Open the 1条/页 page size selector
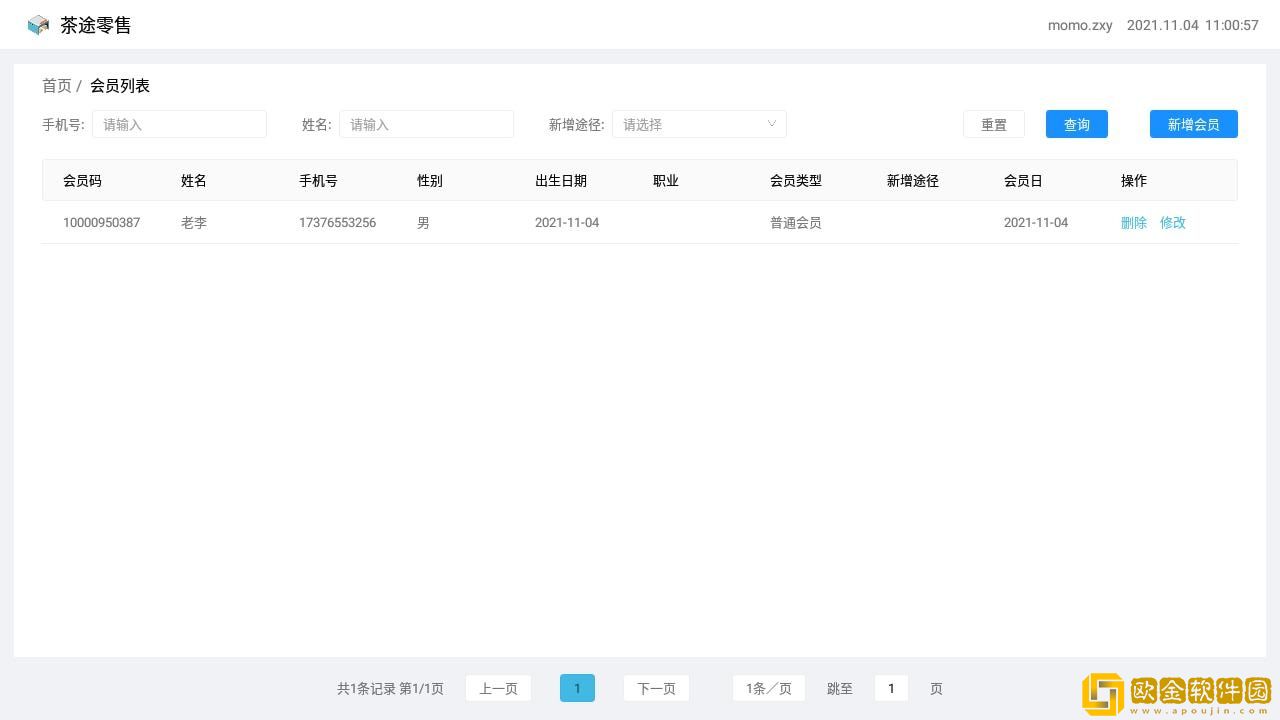 pos(768,688)
